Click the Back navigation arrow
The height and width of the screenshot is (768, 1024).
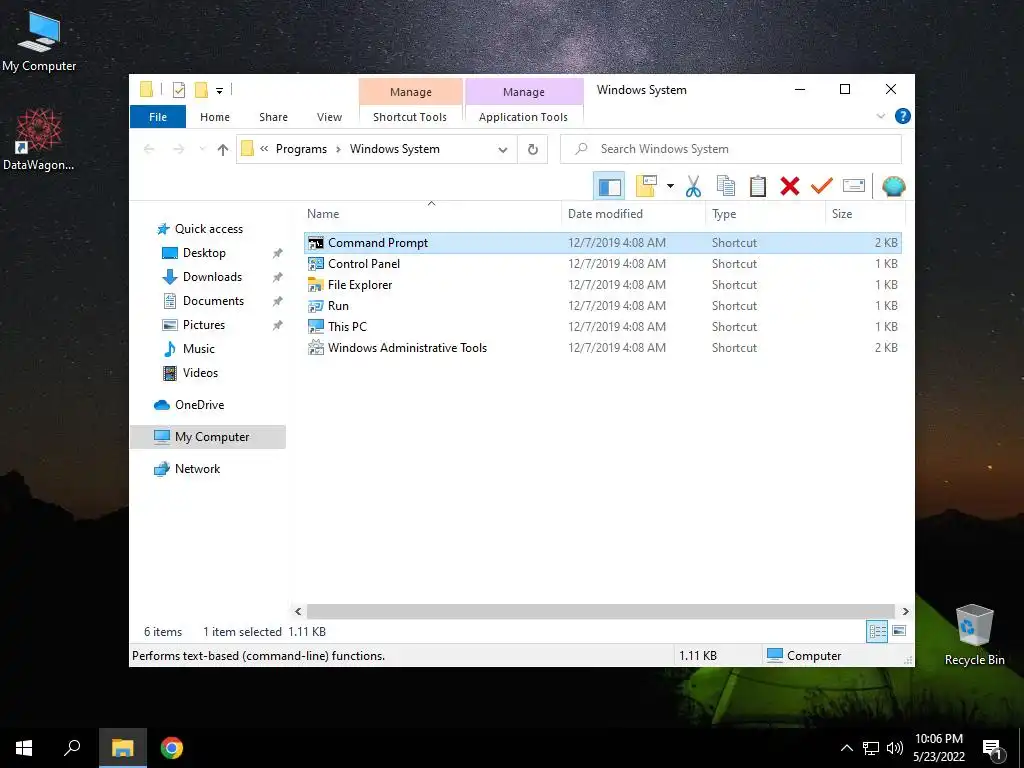149,150
